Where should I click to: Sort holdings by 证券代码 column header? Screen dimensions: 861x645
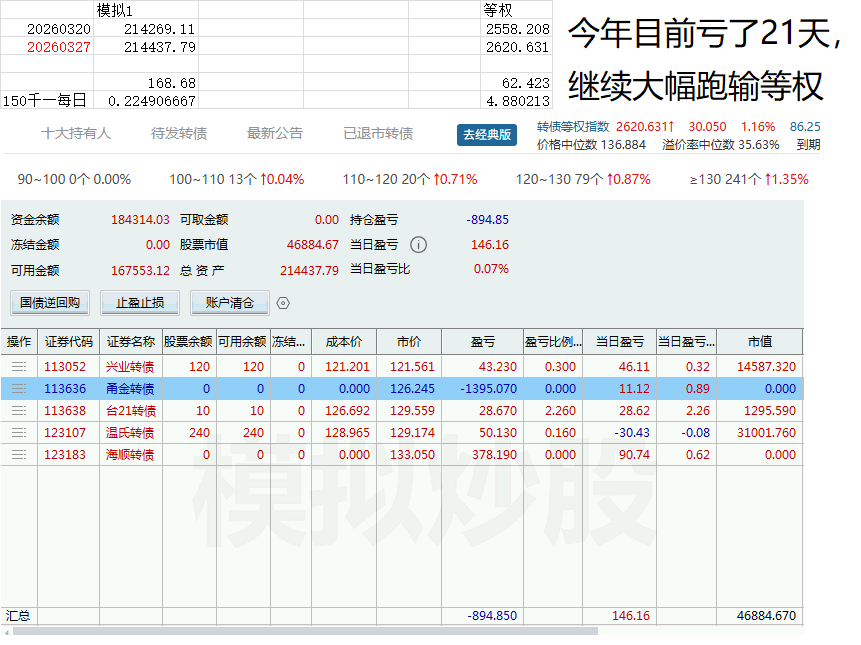pos(68,341)
